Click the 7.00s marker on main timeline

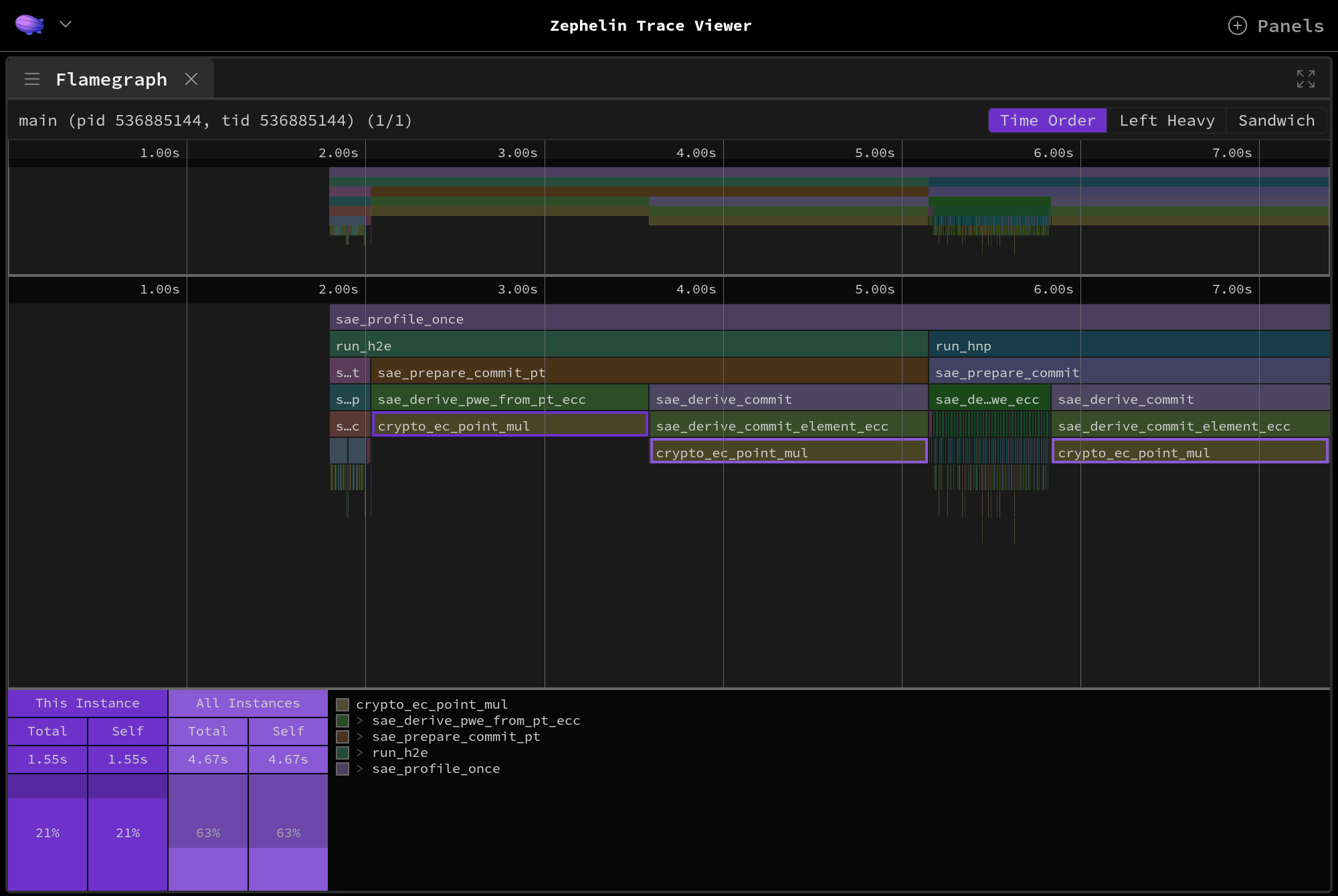point(1232,289)
